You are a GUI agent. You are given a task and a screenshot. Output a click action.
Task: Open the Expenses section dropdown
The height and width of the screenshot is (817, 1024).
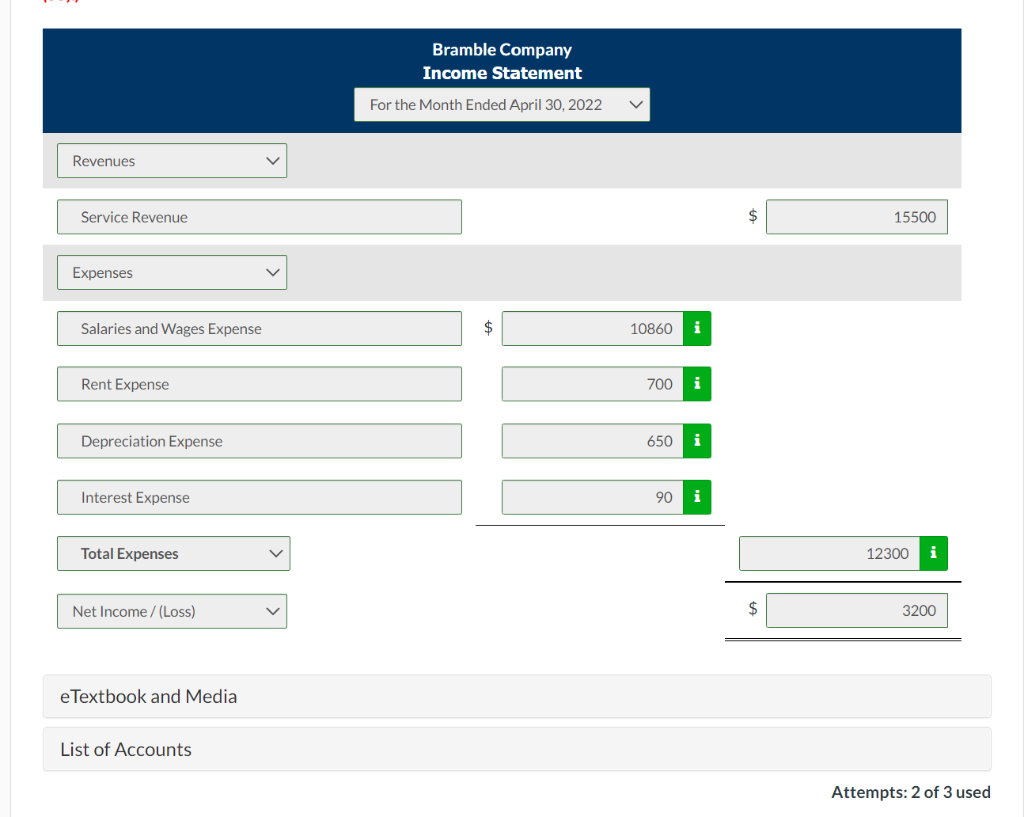tap(171, 272)
